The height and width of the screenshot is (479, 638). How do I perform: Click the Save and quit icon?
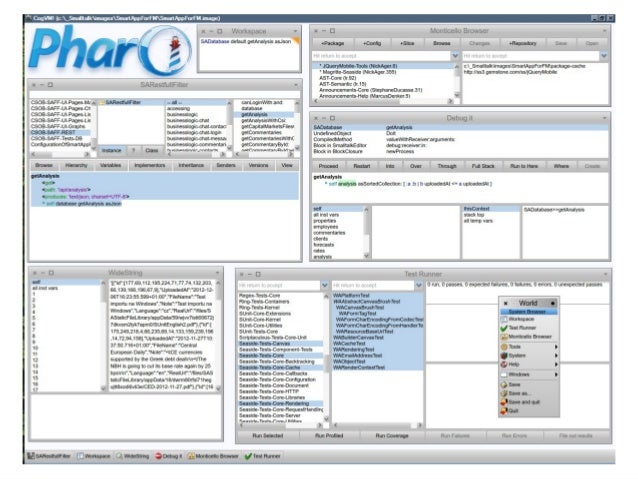pos(504,402)
